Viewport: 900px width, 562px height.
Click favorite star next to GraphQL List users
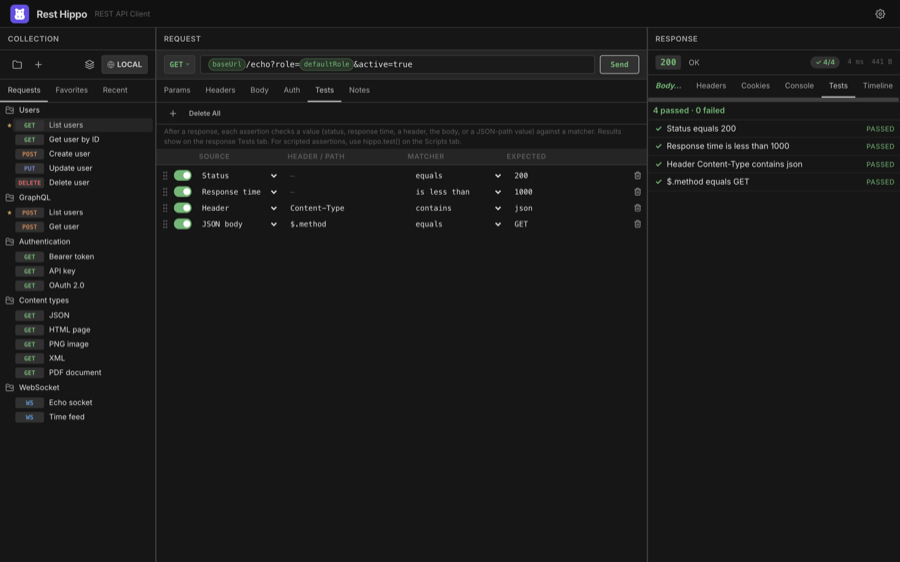pos(9,212)
